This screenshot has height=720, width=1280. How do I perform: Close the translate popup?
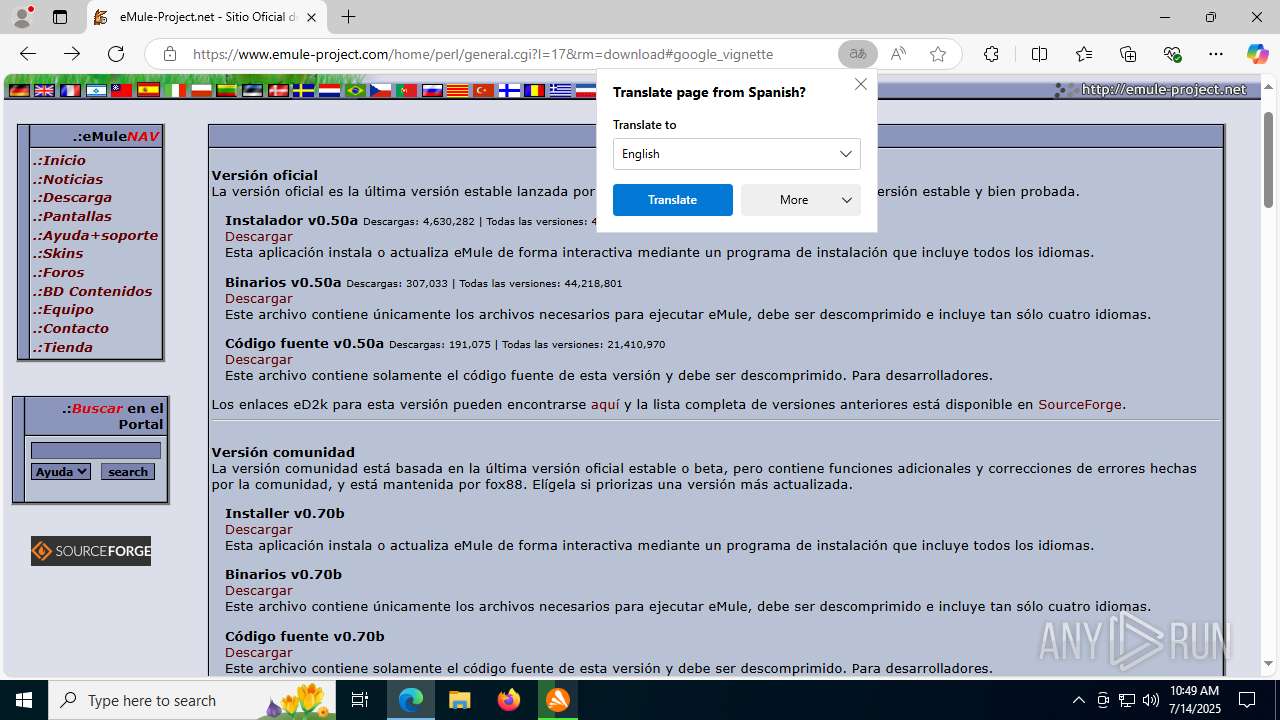(x=860, y=84)
